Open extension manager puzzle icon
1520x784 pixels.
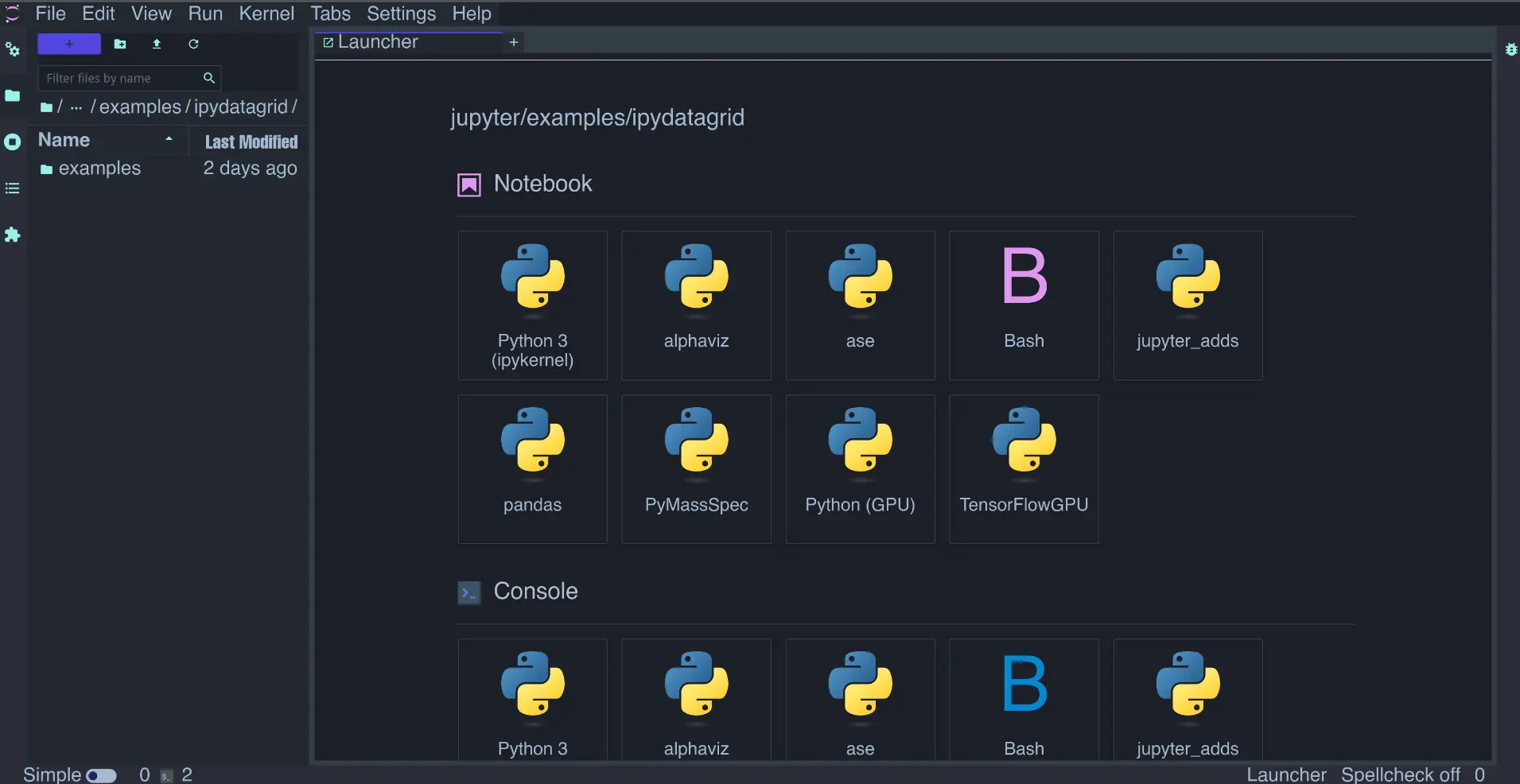(13, 235)
